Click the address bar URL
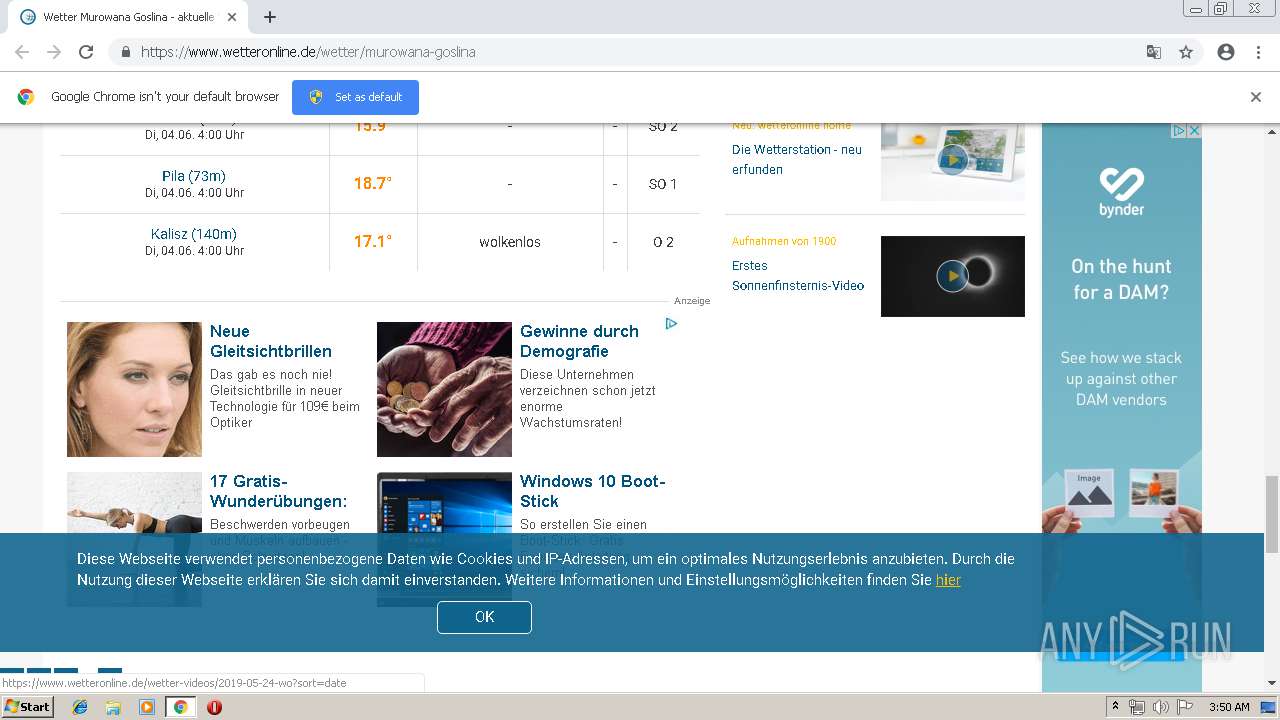 (308, 52)
